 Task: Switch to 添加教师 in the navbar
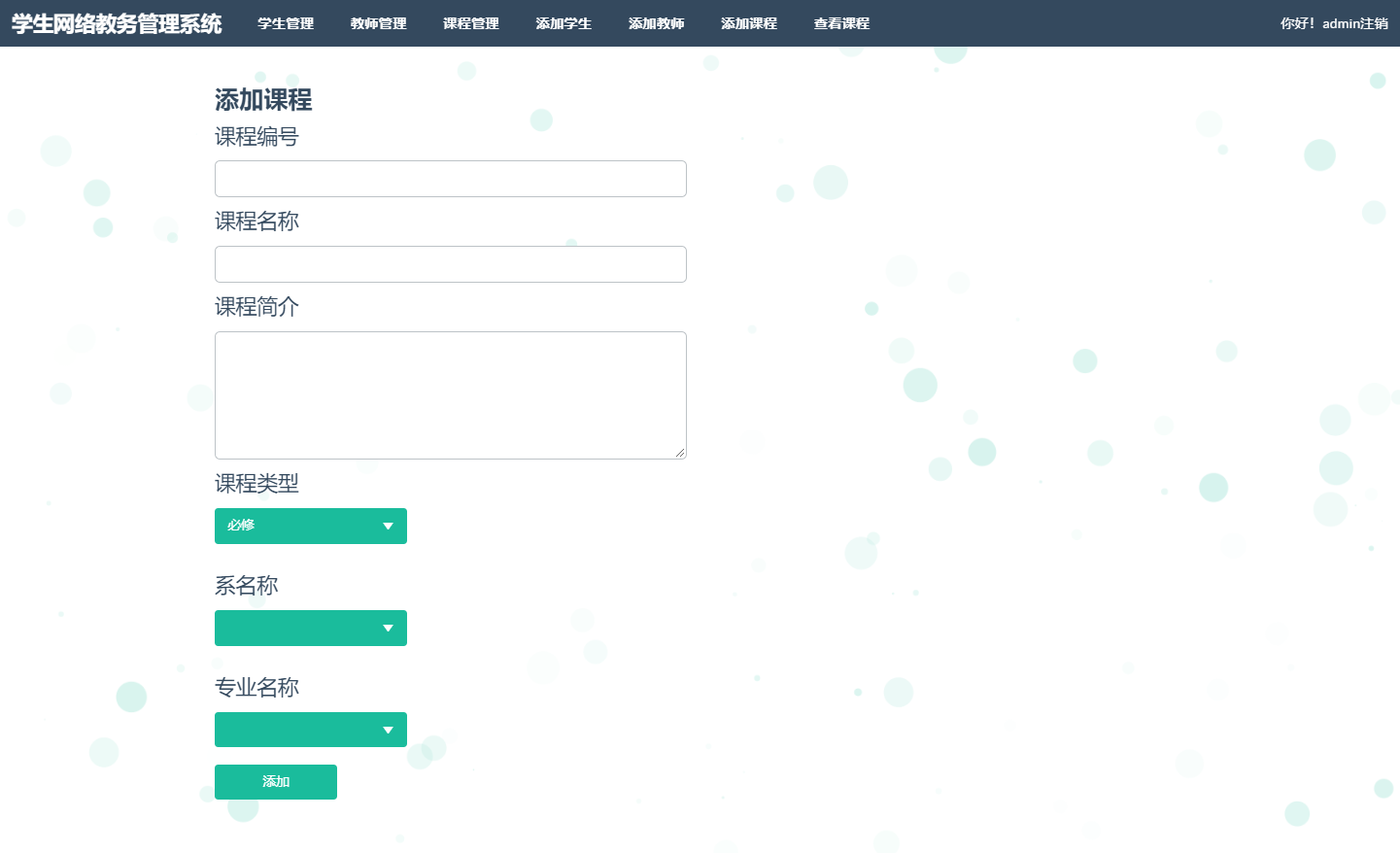coord(657,23)
